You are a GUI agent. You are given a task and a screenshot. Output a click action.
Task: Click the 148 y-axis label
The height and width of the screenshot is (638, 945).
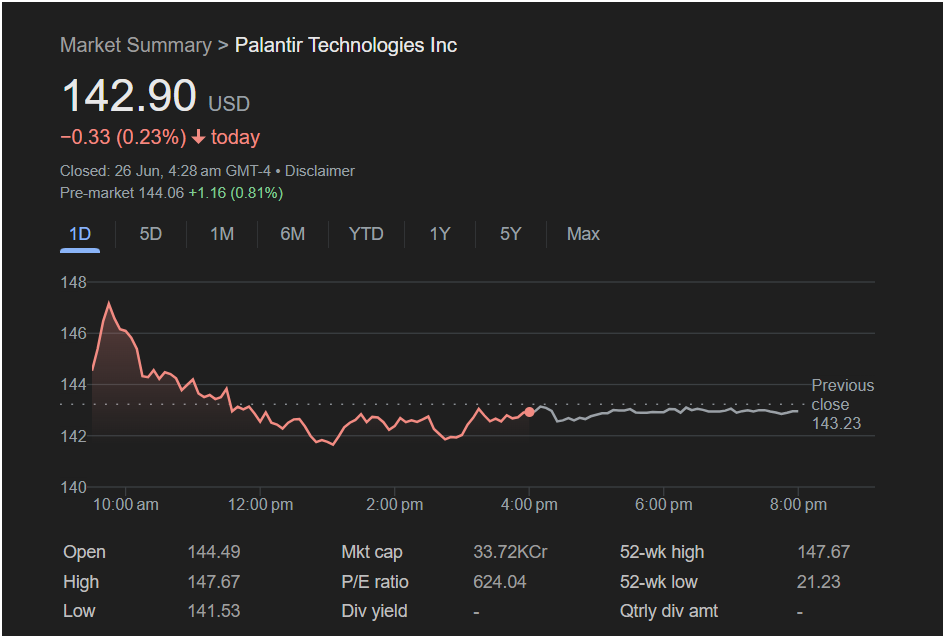click(x=74, y=283)
